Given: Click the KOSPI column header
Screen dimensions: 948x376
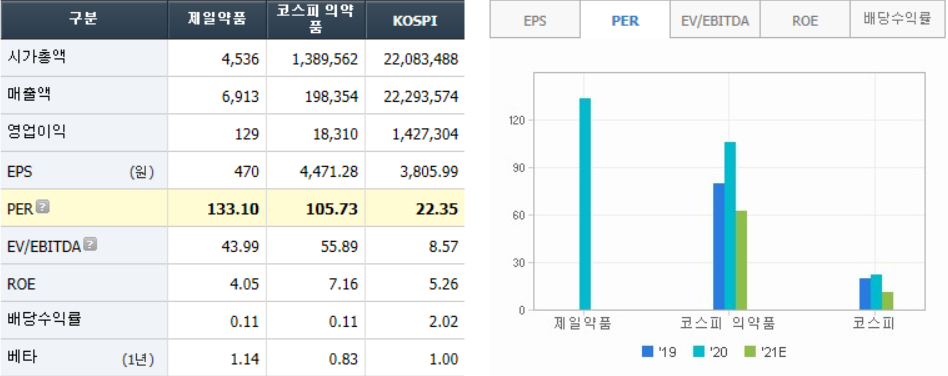Looking at the screenshot, I should tap(415, 20).
